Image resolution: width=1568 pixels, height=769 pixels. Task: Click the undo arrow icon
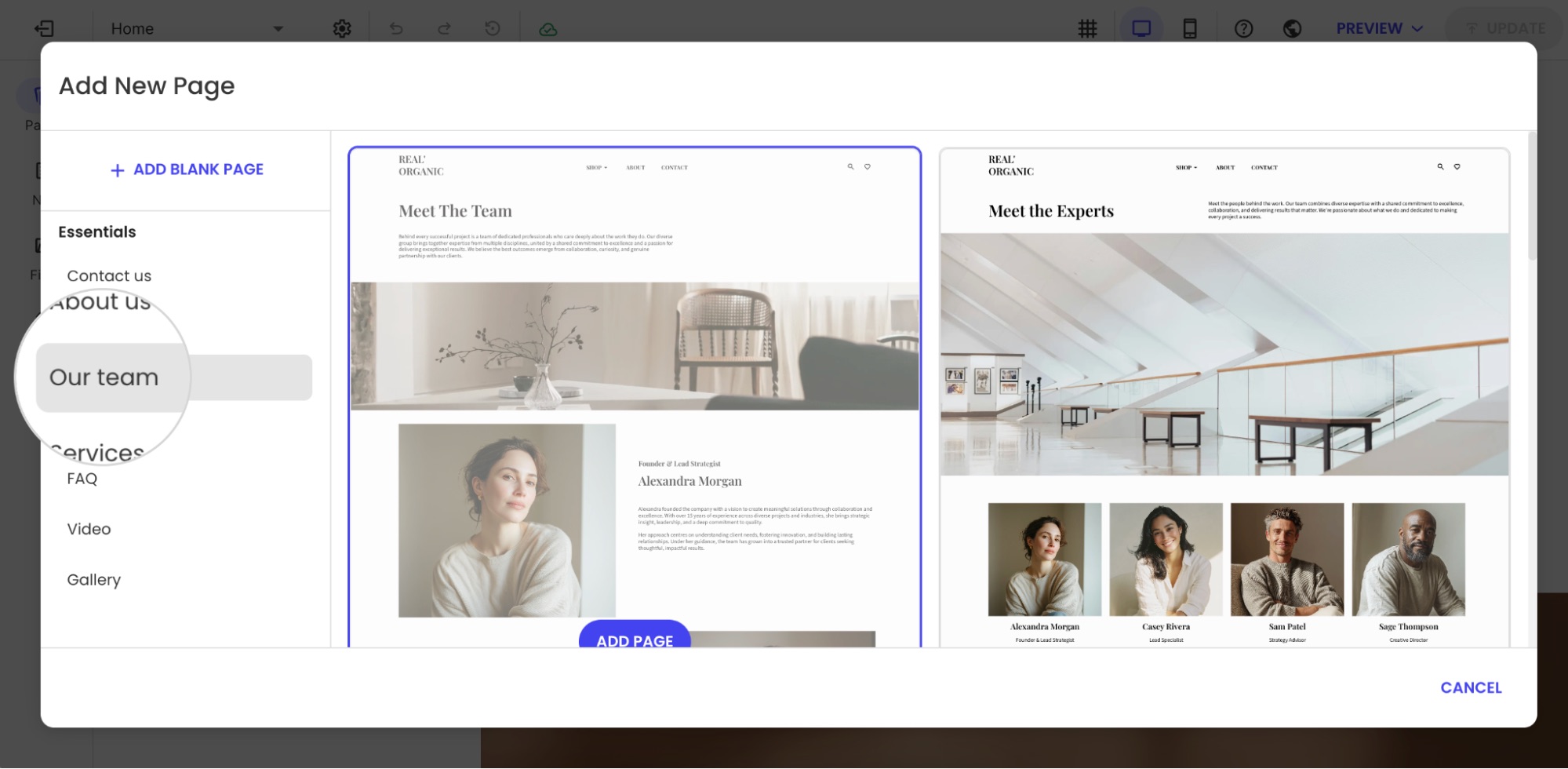[x=396, y=28]
